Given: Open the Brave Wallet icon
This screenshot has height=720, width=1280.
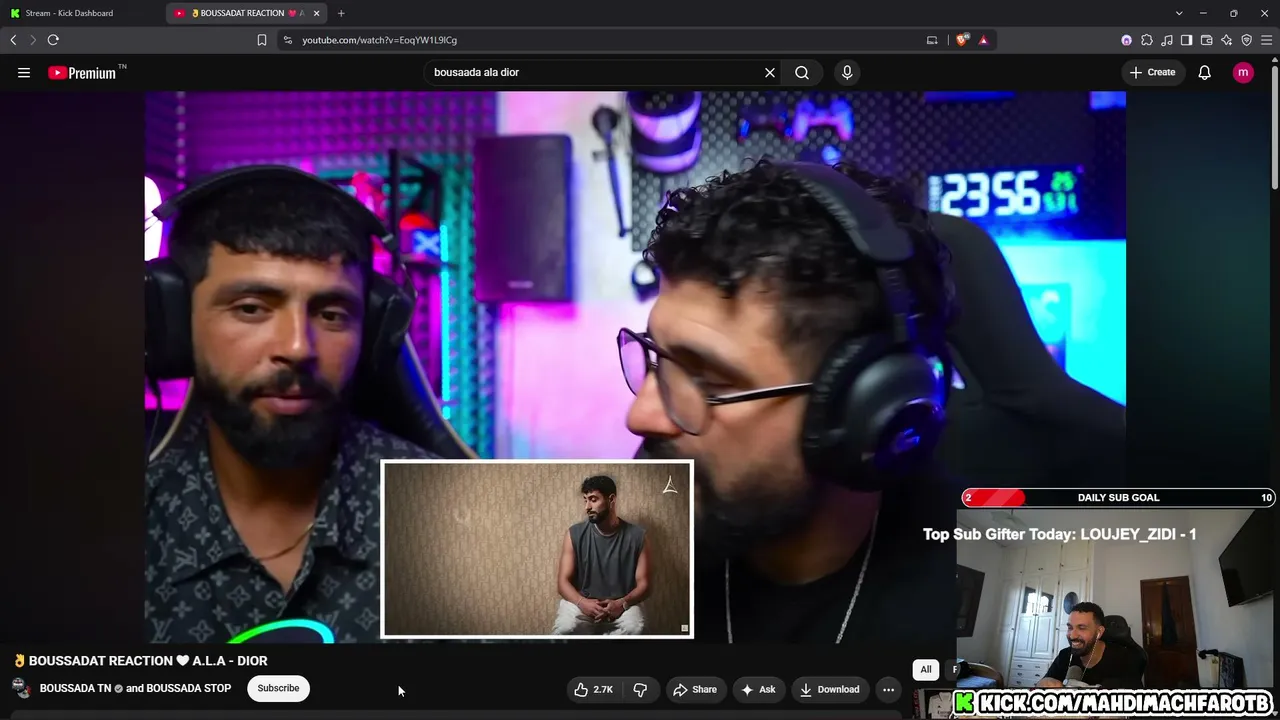Looking at the screenshot, I should (x=1206, y=40).
